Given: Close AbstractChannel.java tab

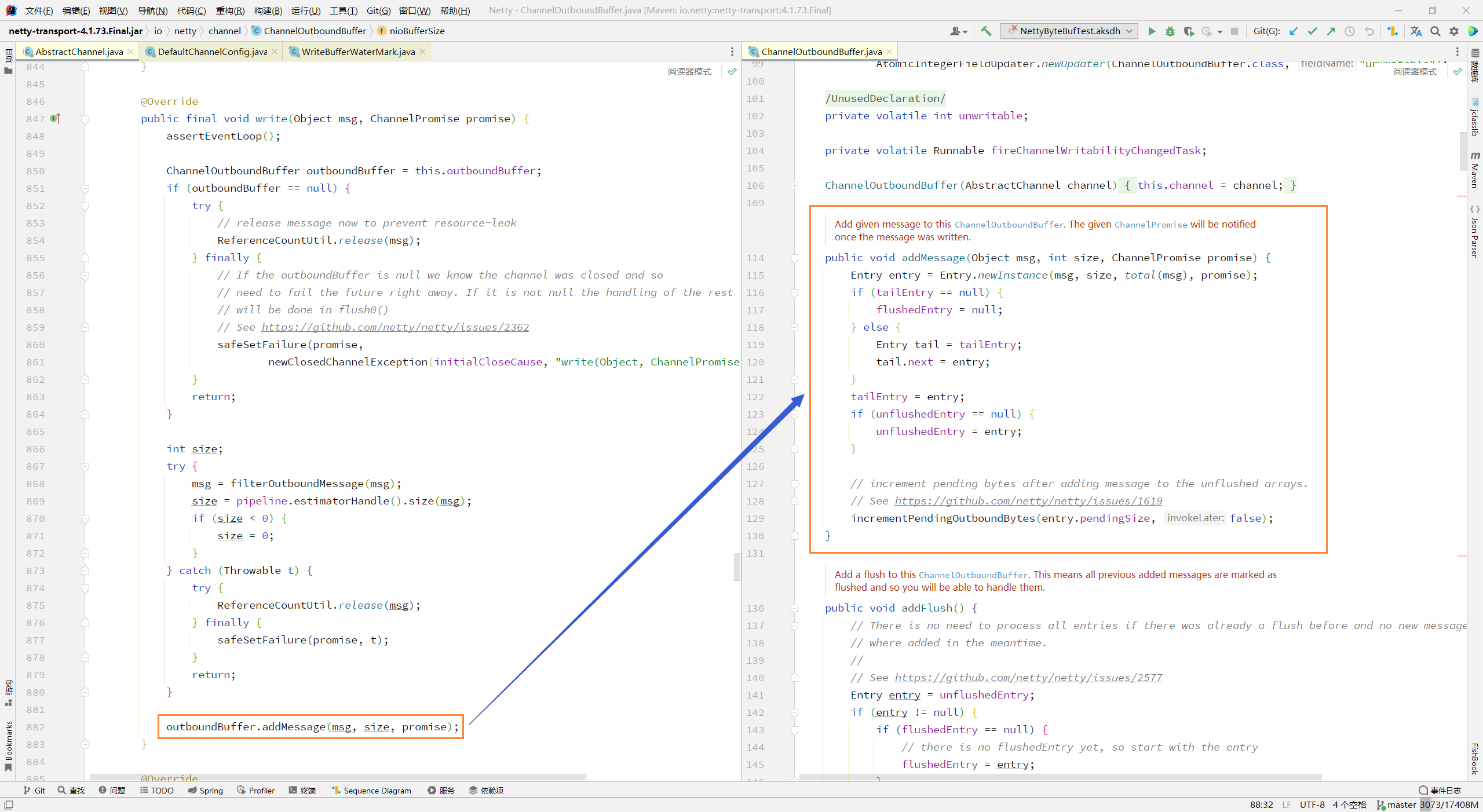Looking at the screenshot, I should point(130,52).
